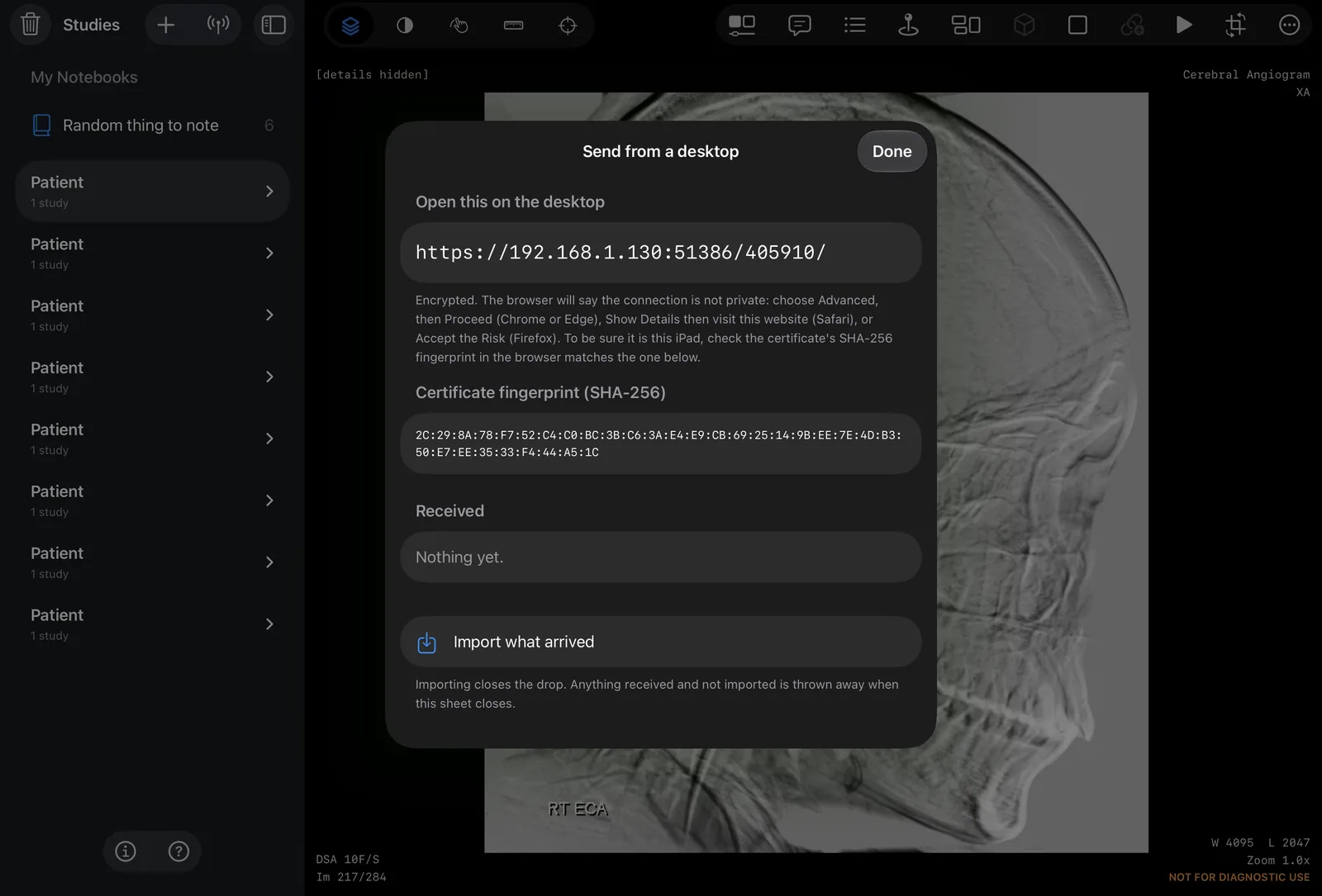Viewport: 1322px width, 896px height.
Task: Click the 'Nothing yet.' received field
Action: [661, 557]
